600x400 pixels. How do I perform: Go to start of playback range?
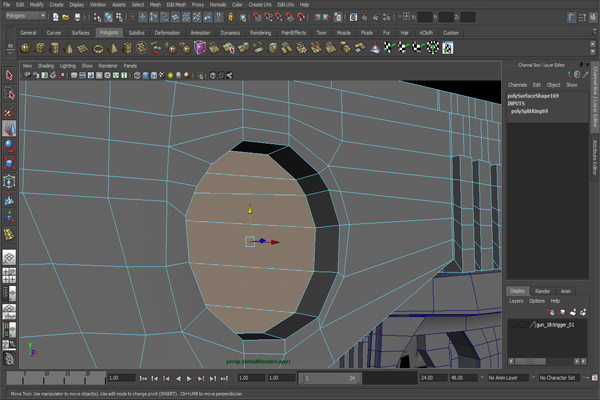pos(143,378)
